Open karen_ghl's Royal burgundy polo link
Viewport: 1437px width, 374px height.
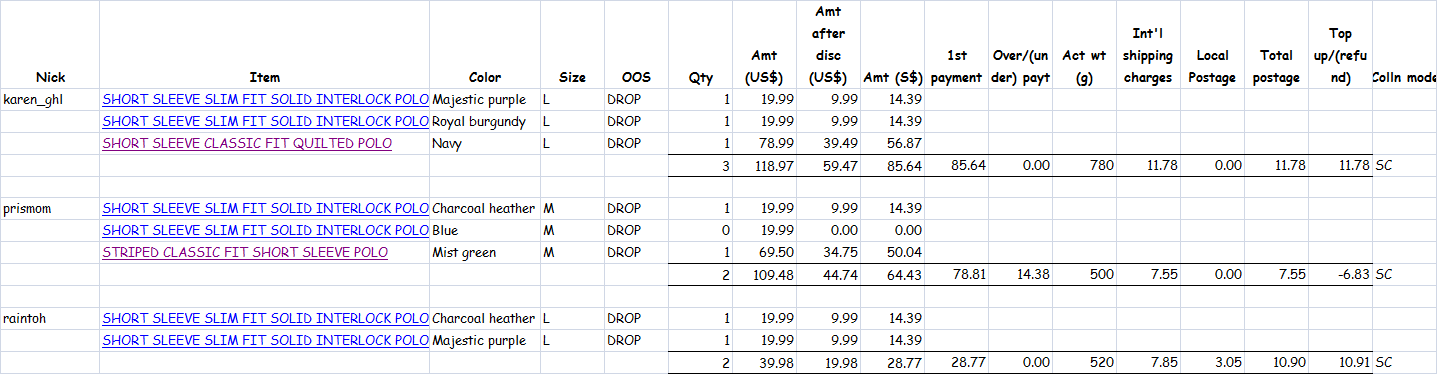[265, 121]
